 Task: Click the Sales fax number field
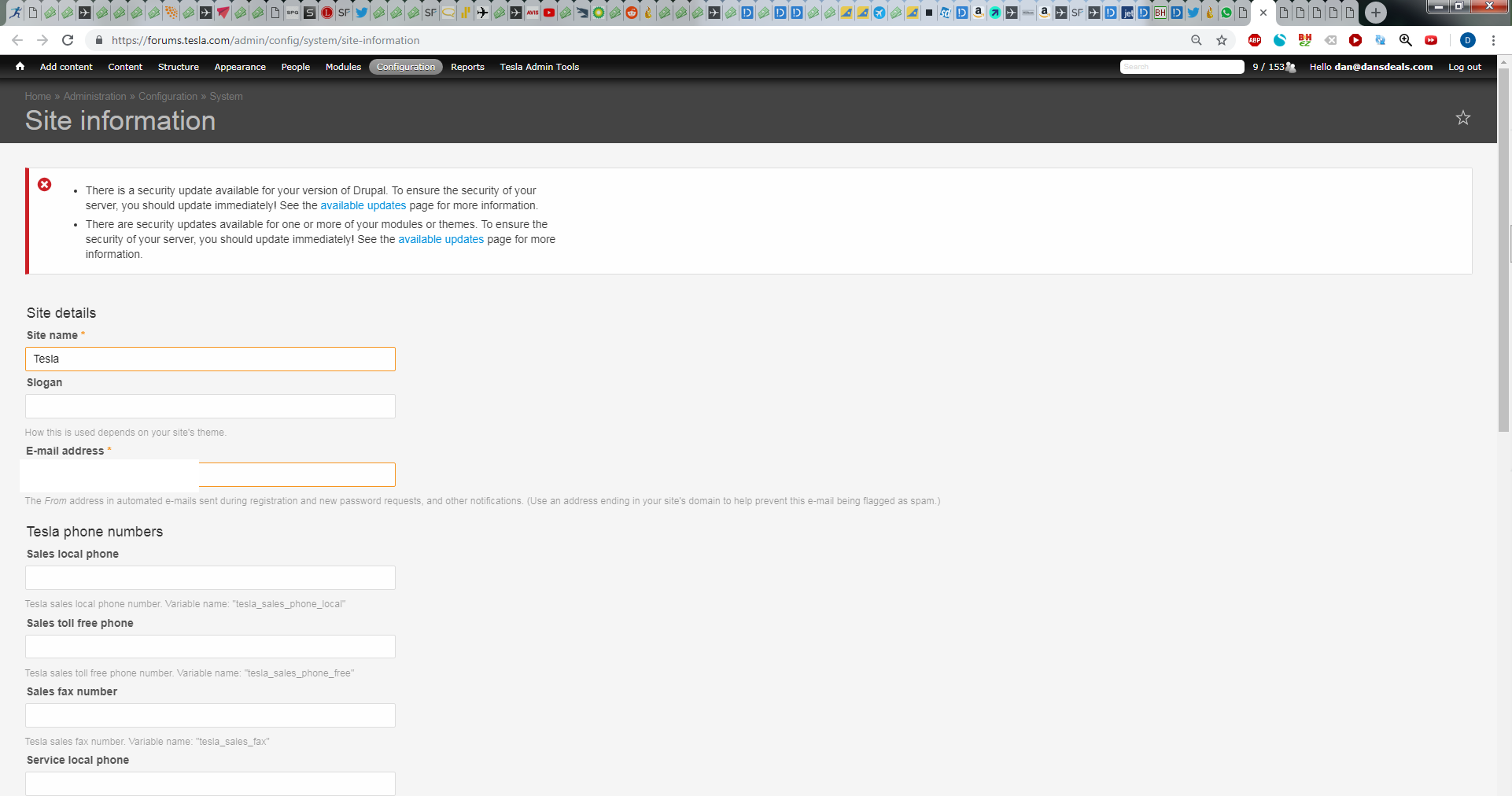pyautogui.click(x=210, y=715)
